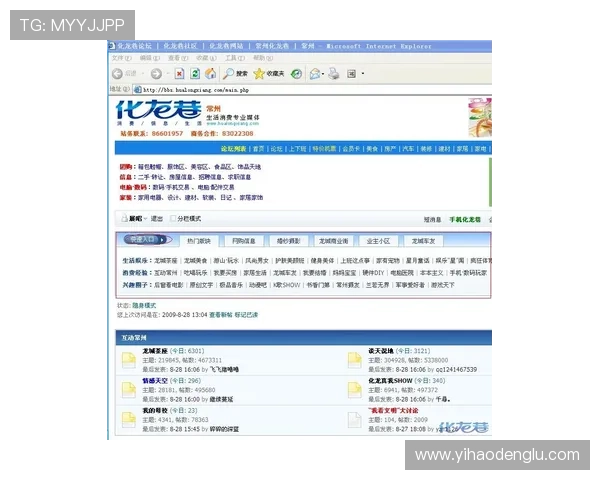Click the 标记已读 link
The image size is (600, 480).
[x=246, y=315]
